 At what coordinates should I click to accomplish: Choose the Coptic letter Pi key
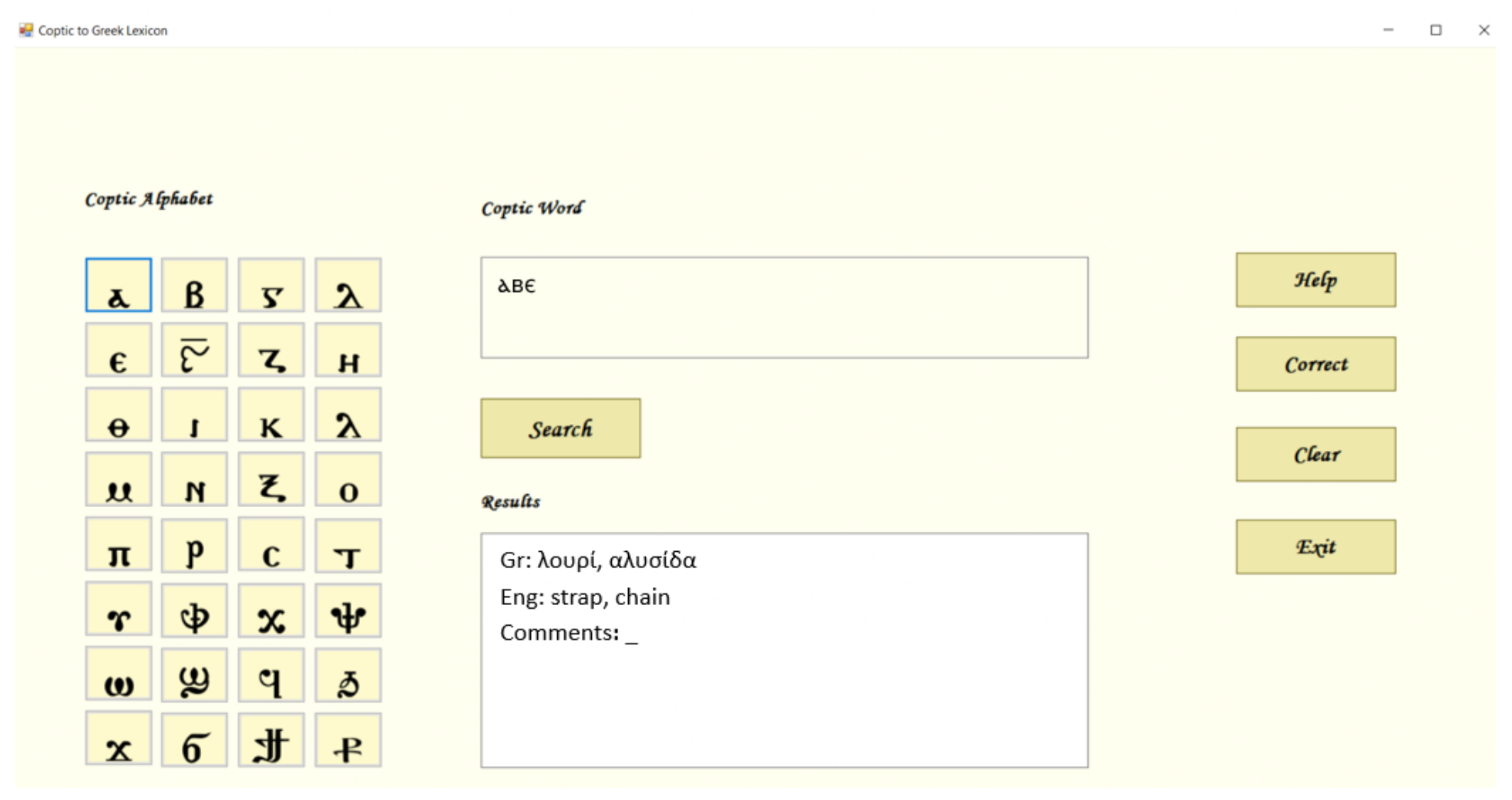tap(118, 545)
